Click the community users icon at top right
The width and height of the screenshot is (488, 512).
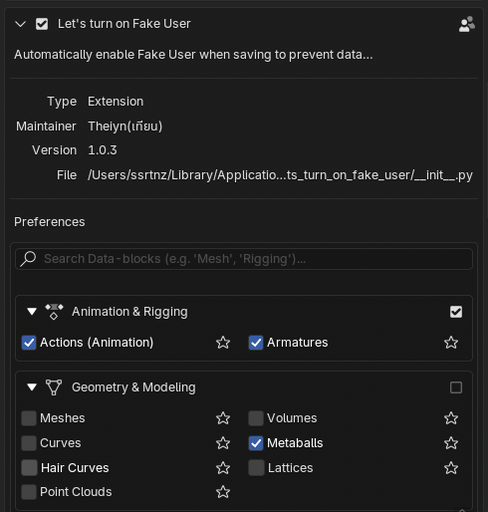(467, 24)
